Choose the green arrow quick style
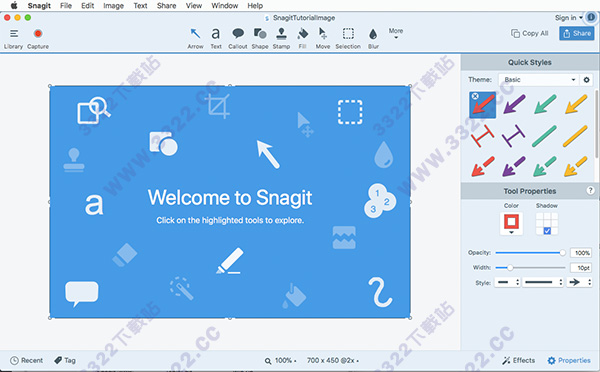Screen dimensions: 600x372 tap(545, 104)
